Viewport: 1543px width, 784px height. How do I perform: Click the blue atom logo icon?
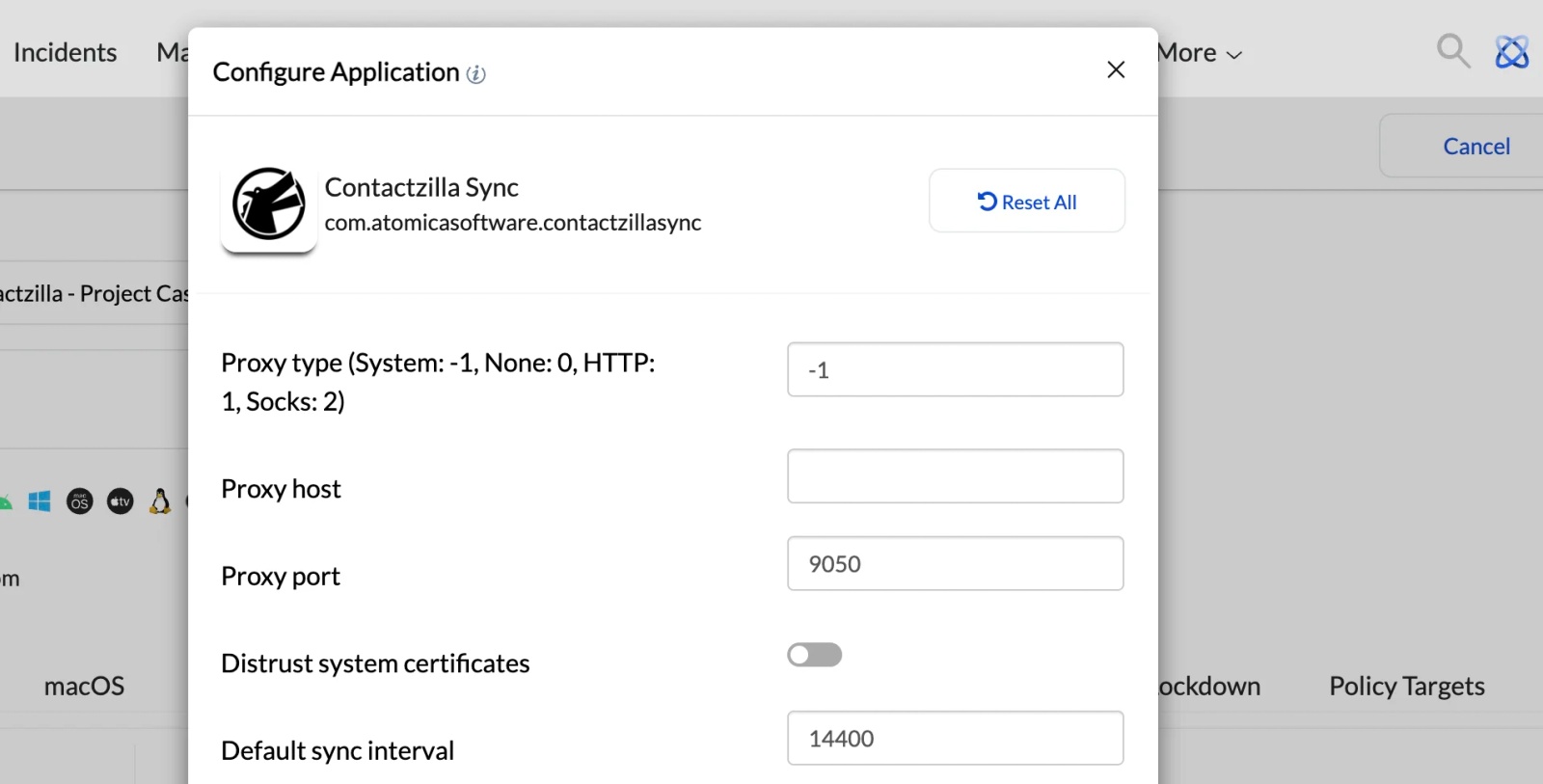[x=1511, y=51]
